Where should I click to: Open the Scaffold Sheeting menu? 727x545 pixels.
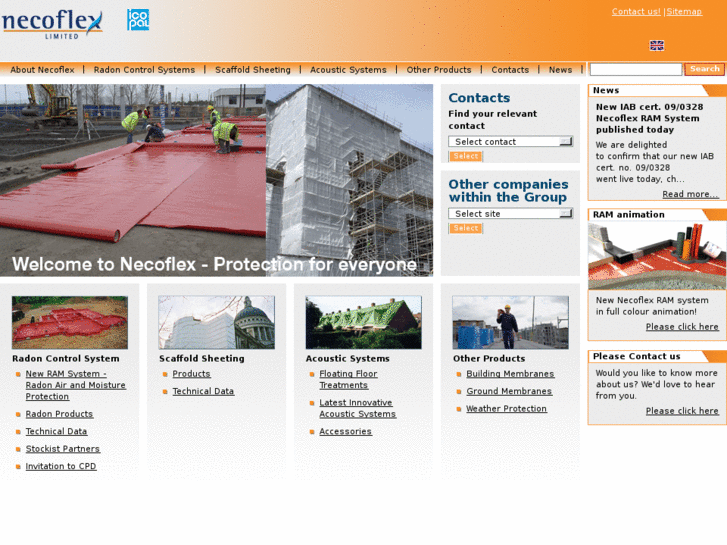pyautogui.click(x=253, y=70)
